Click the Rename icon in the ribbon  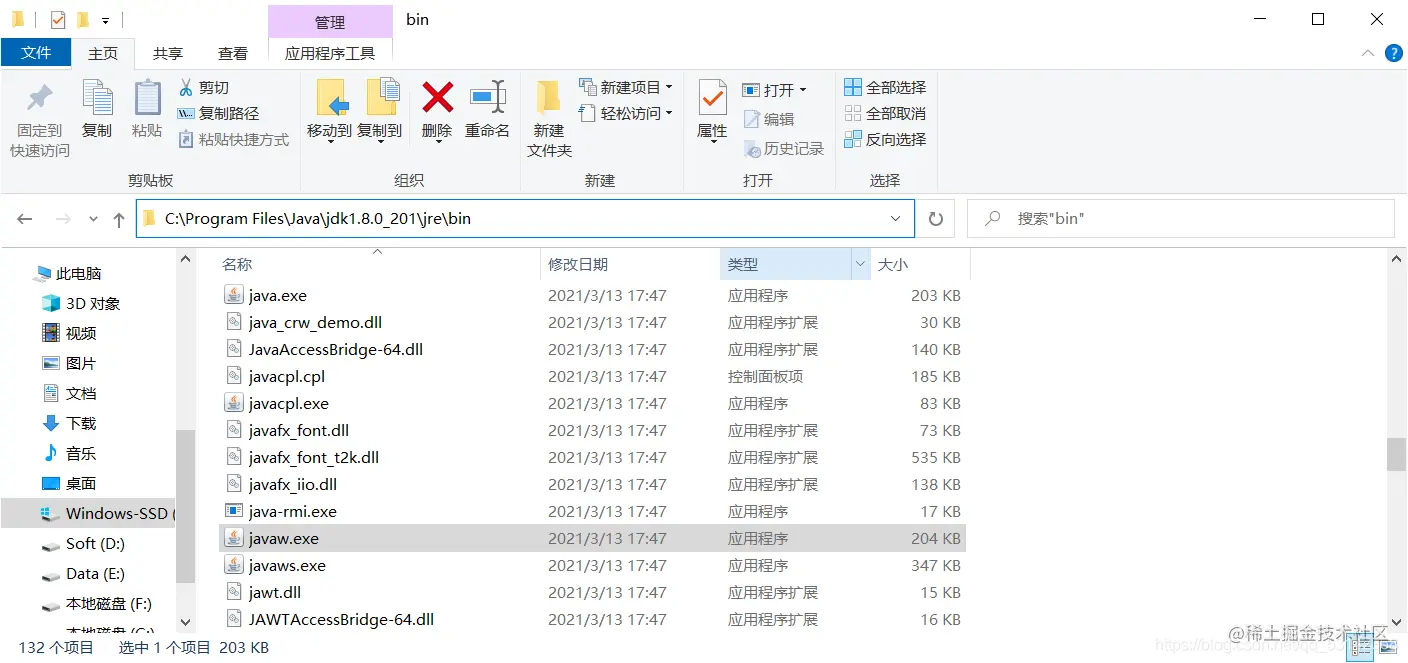[x=487, y=112]
